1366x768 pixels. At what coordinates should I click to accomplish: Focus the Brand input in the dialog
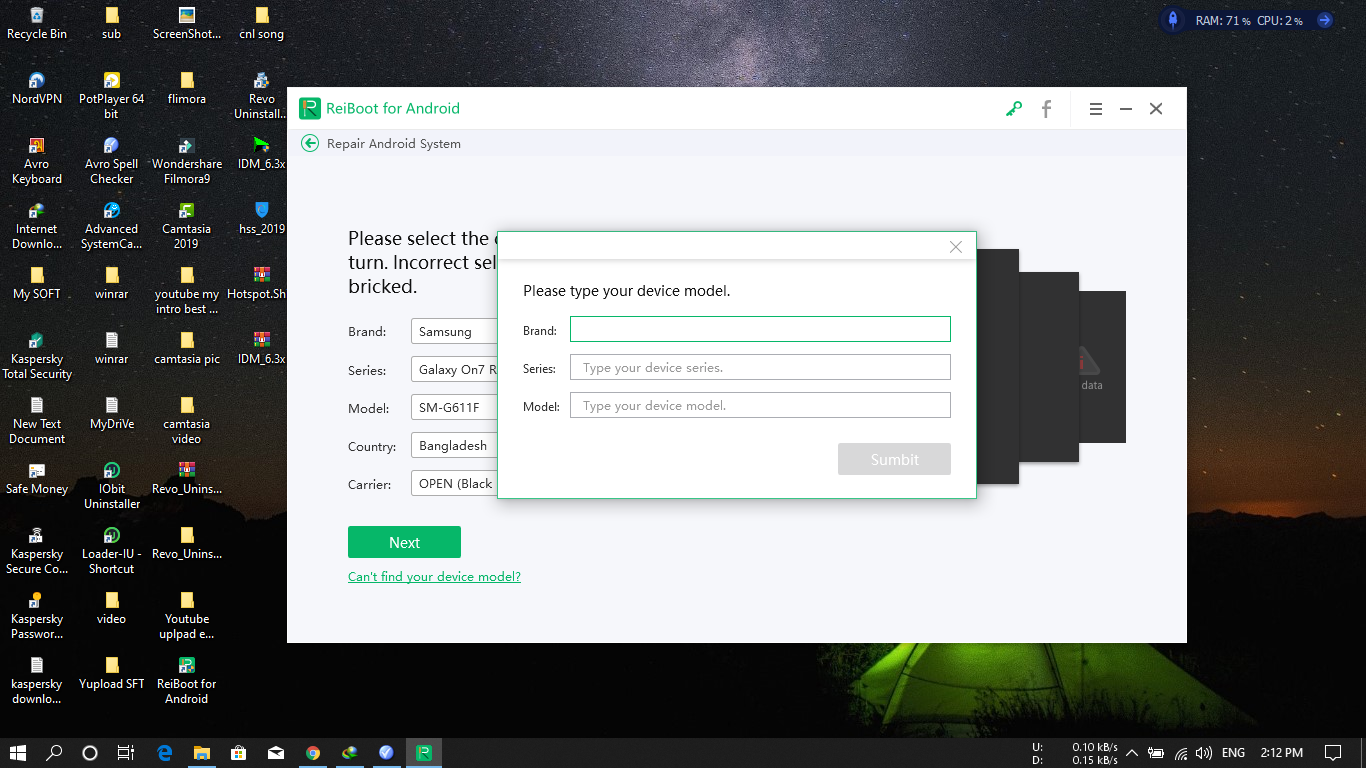(760, 329)
